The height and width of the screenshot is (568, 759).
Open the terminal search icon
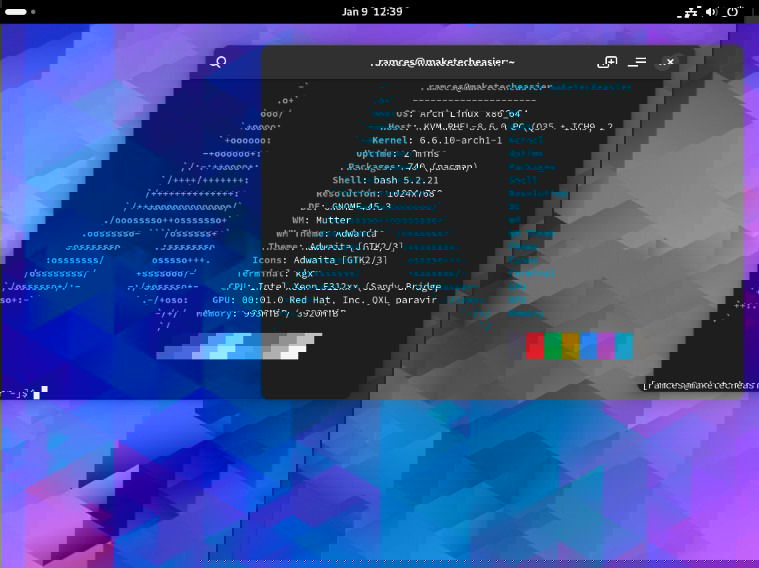click(x=219, y=62)
